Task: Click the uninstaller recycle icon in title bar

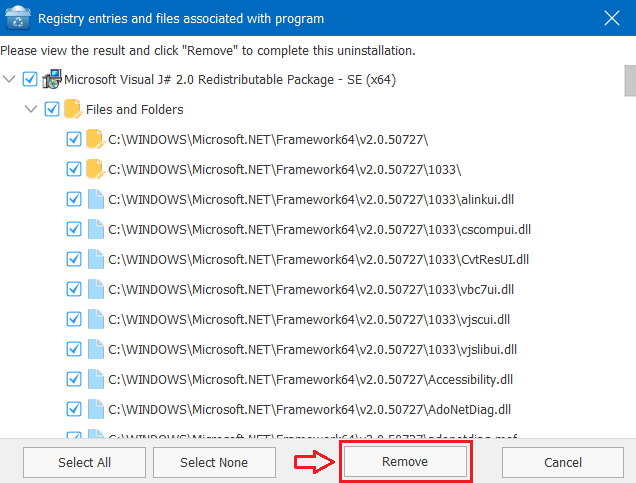Action: (x=17, y=18)
